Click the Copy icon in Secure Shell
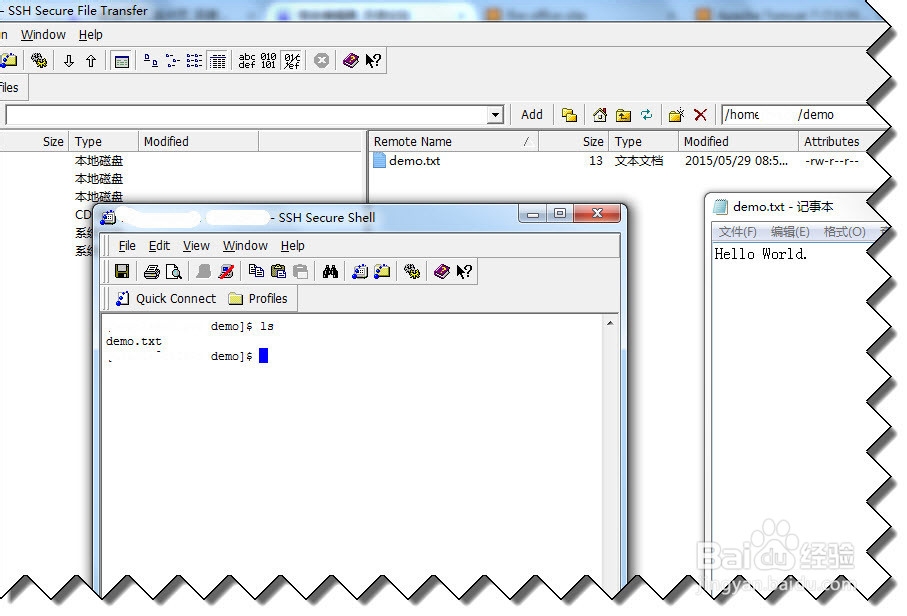Screen dimensions: 907x616 [x=256, y=271]
